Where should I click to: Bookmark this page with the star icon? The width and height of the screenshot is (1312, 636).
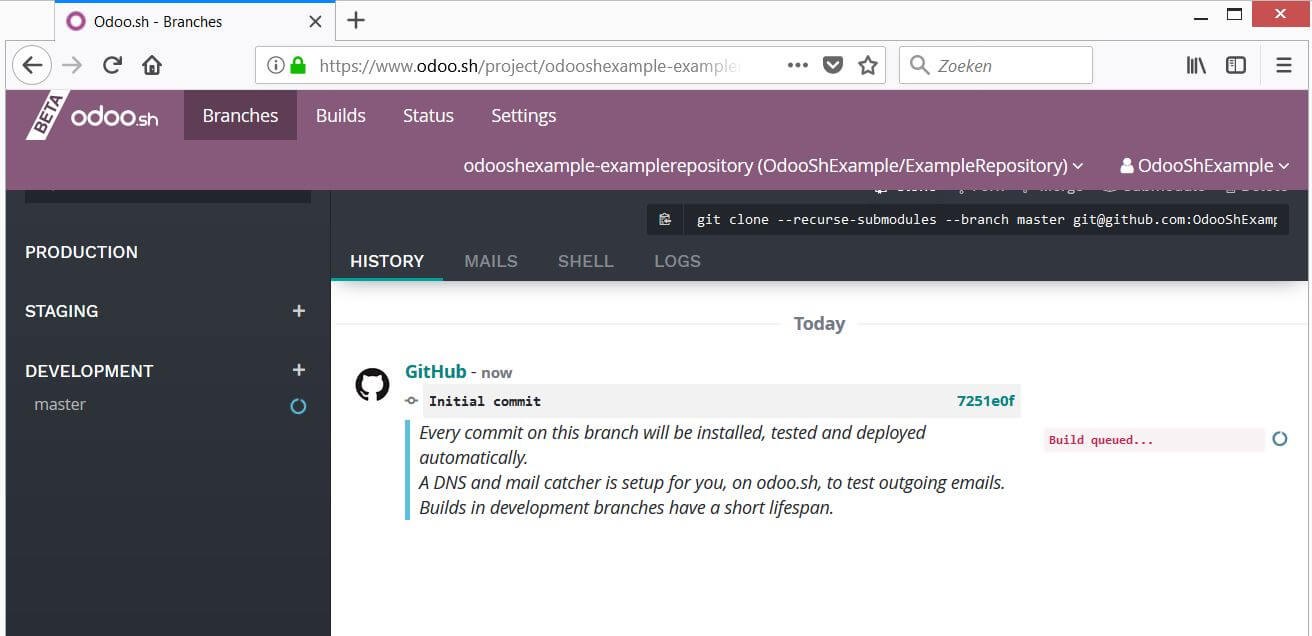point(868,65)
